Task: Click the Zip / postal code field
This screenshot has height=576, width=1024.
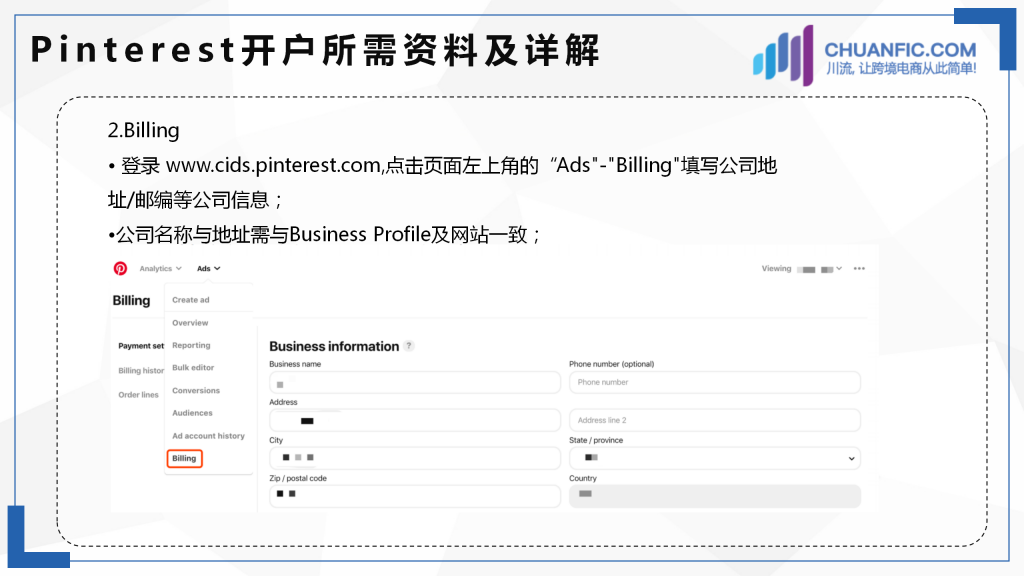Action: click(x=415, y=496)
